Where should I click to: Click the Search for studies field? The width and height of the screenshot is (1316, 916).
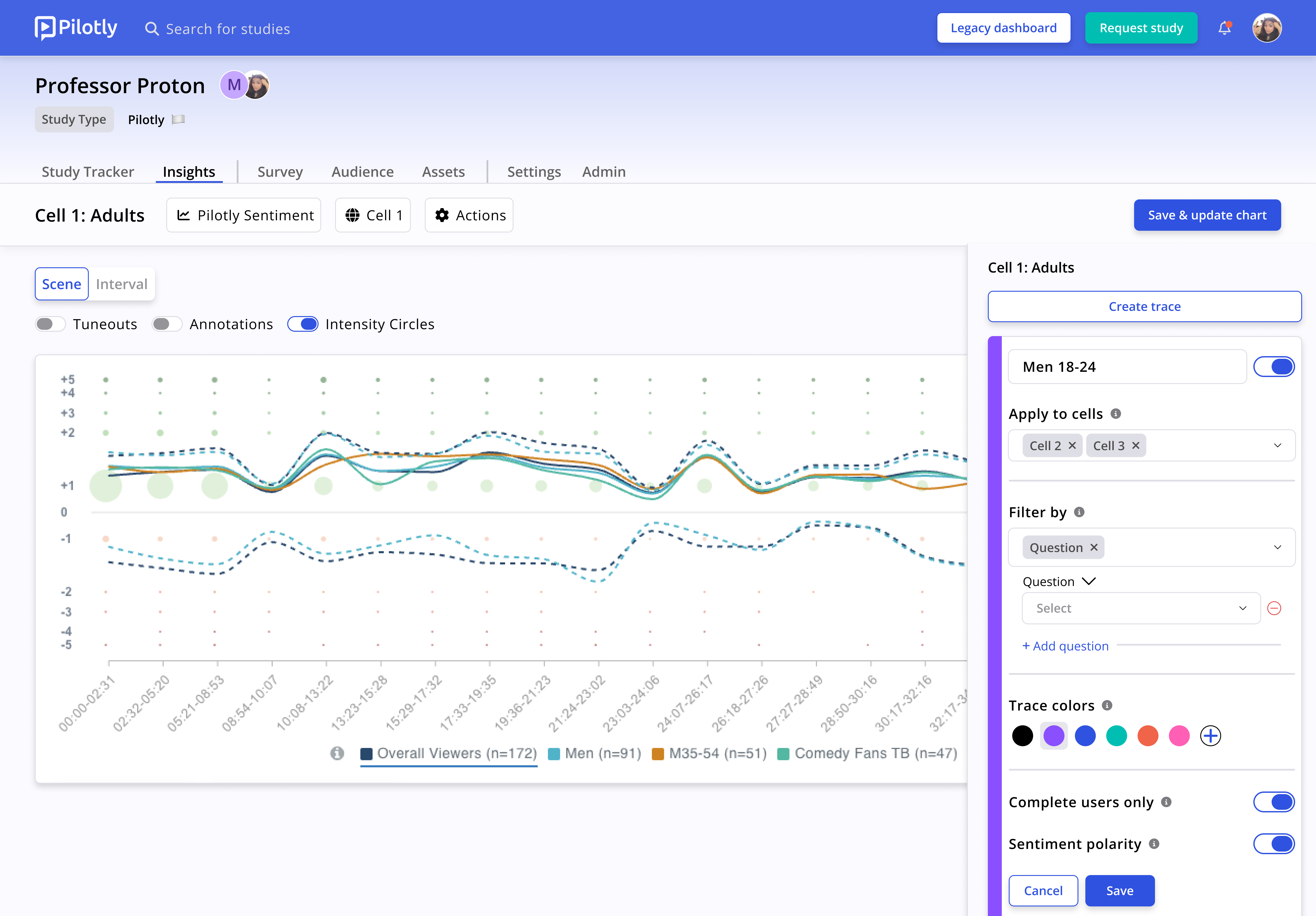pos(228,29)
